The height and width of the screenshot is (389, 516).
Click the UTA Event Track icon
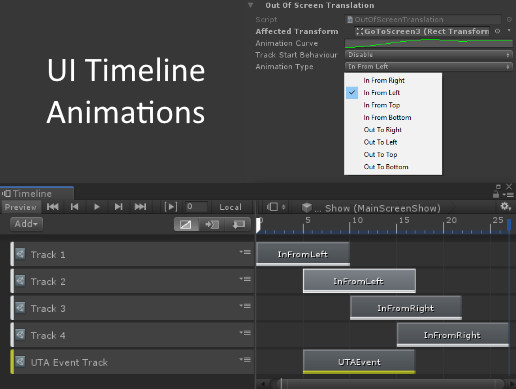tap(20, 362)
